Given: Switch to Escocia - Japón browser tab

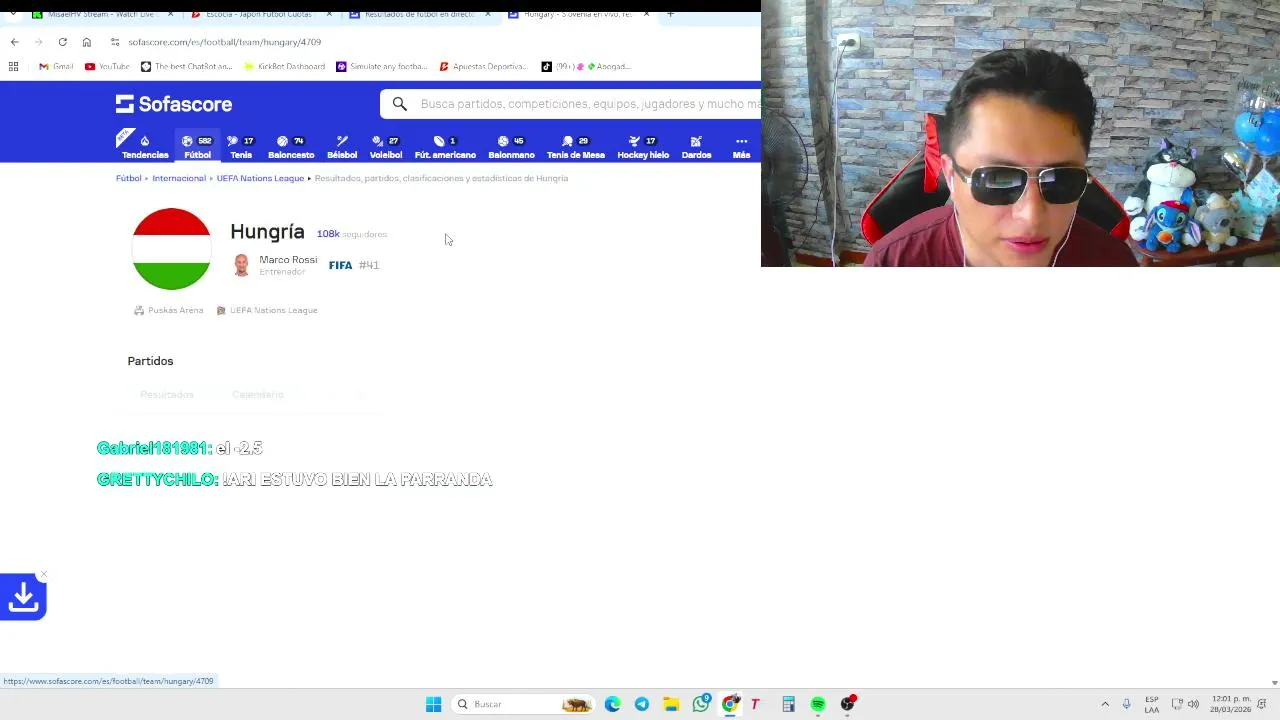Looking at the screenshot, I should point(259,14).
